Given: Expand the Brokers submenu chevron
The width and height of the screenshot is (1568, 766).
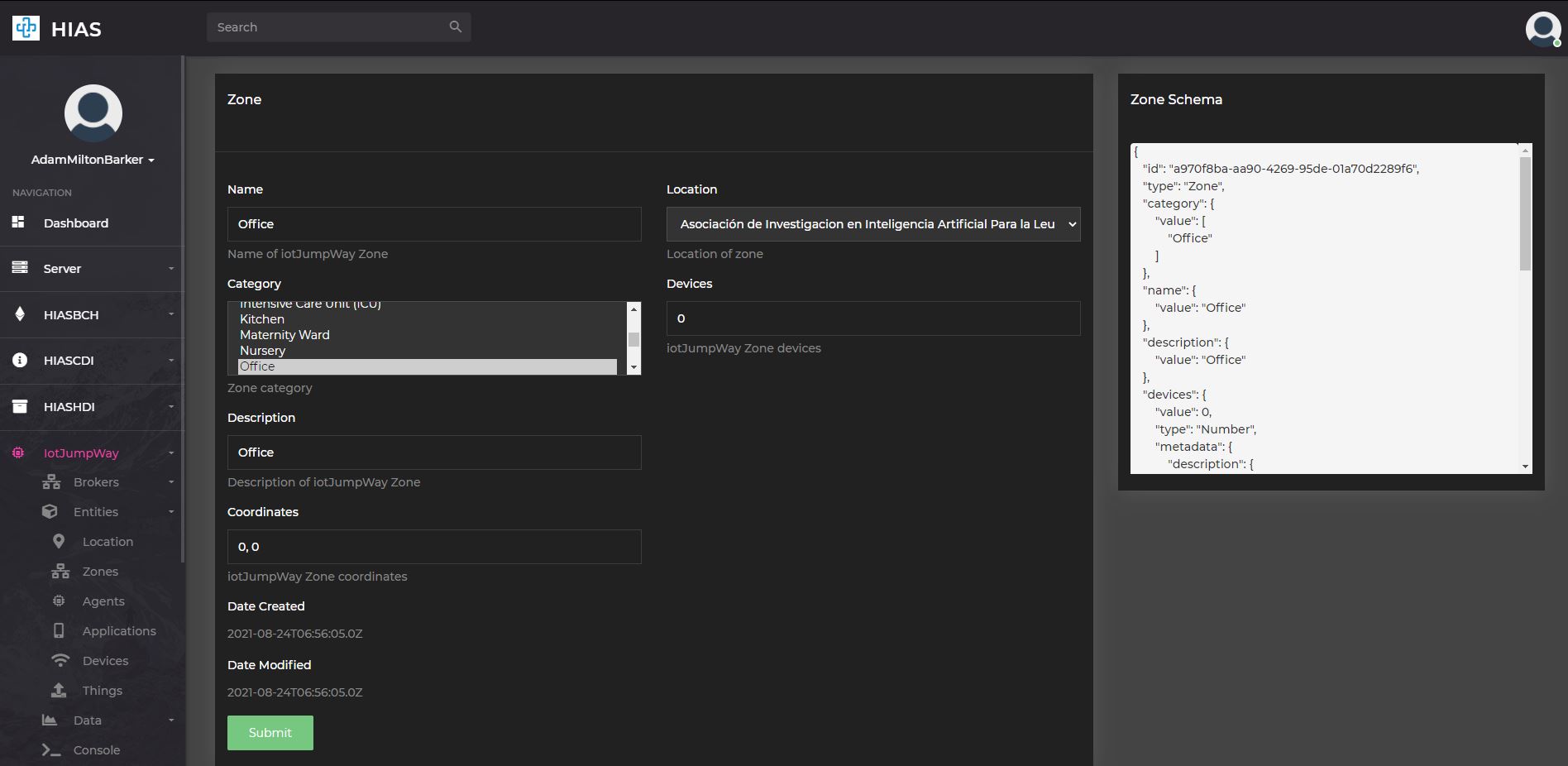Looking at the screenshot, I should (171, 482).
